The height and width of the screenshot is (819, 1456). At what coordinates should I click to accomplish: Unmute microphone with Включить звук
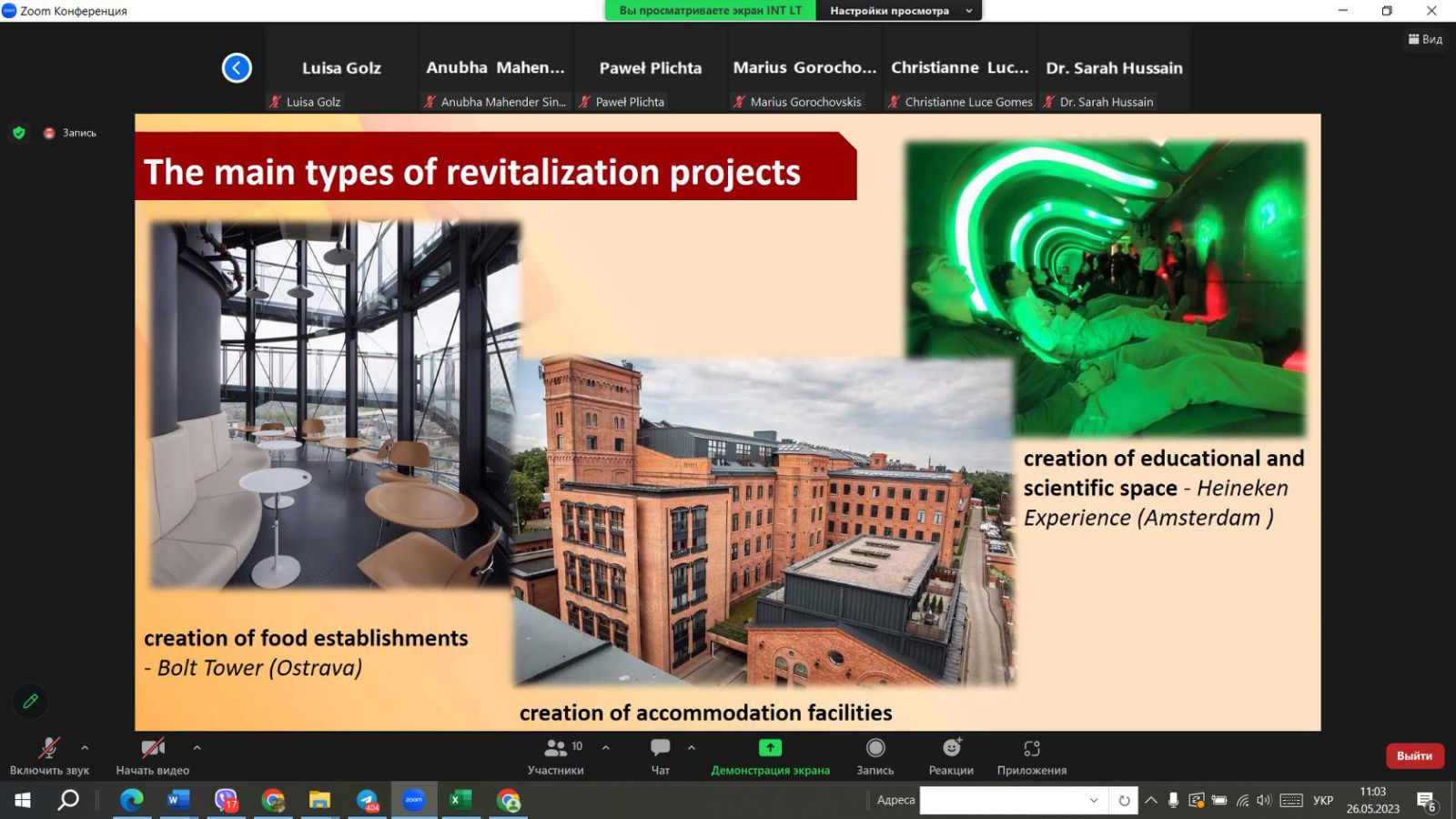[x=49, y=756]
